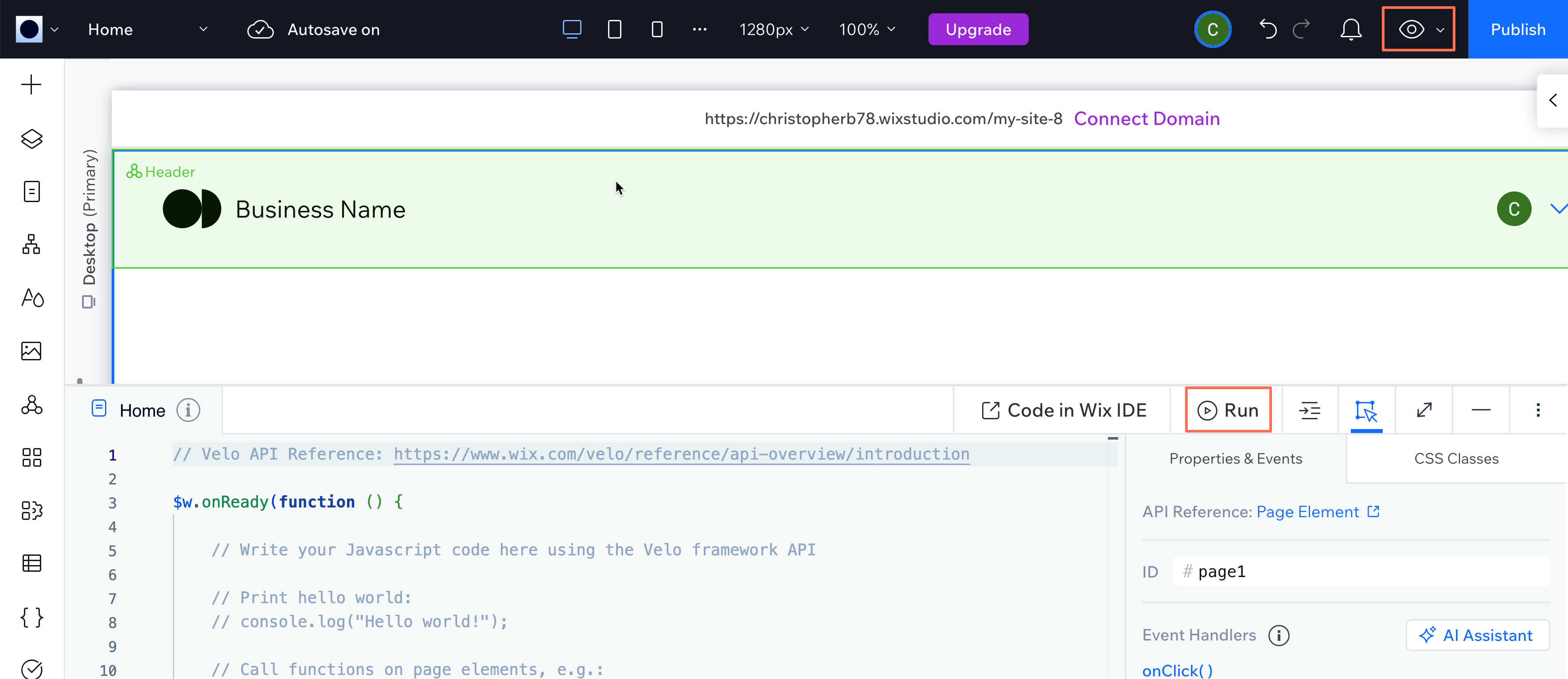Viewport: 1568px width, 679px height.
Task: Open the Add Elements plus panel
Action: (31, 85)
